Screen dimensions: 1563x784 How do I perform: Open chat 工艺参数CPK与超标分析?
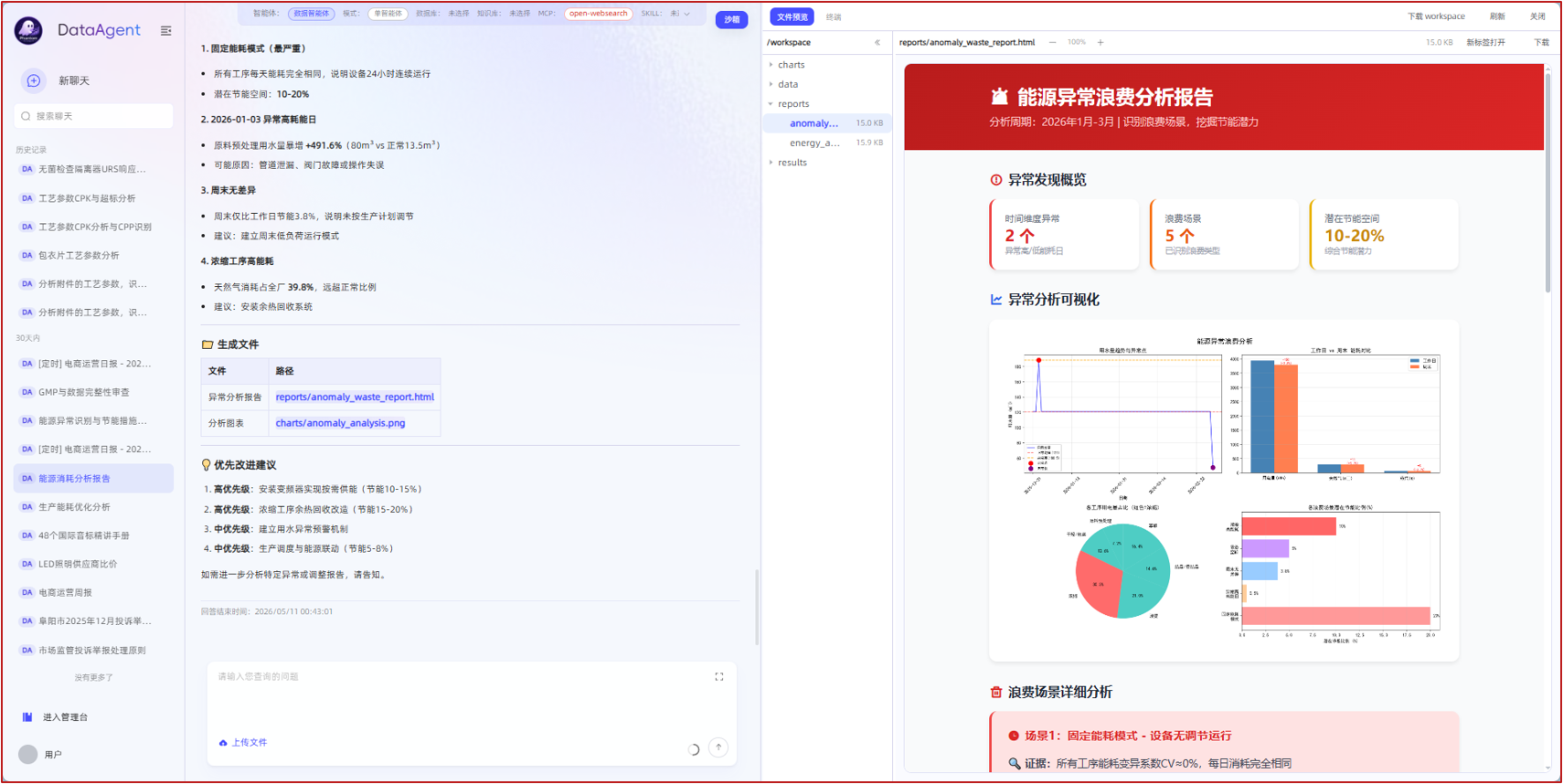pyautogui.click(x=87, y=198)
